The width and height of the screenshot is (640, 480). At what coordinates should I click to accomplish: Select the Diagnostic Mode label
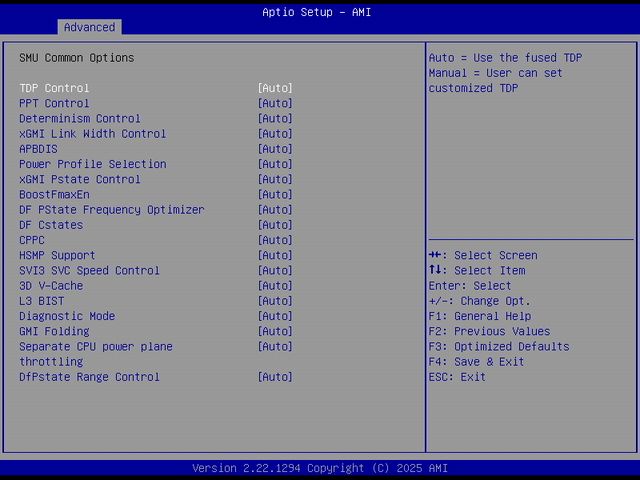(67, 316)
